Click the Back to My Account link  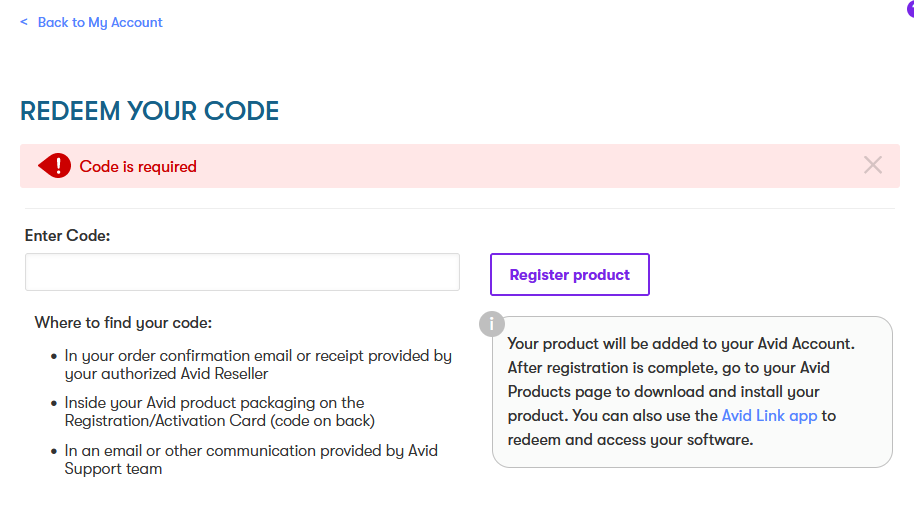(x=100, y=22)
